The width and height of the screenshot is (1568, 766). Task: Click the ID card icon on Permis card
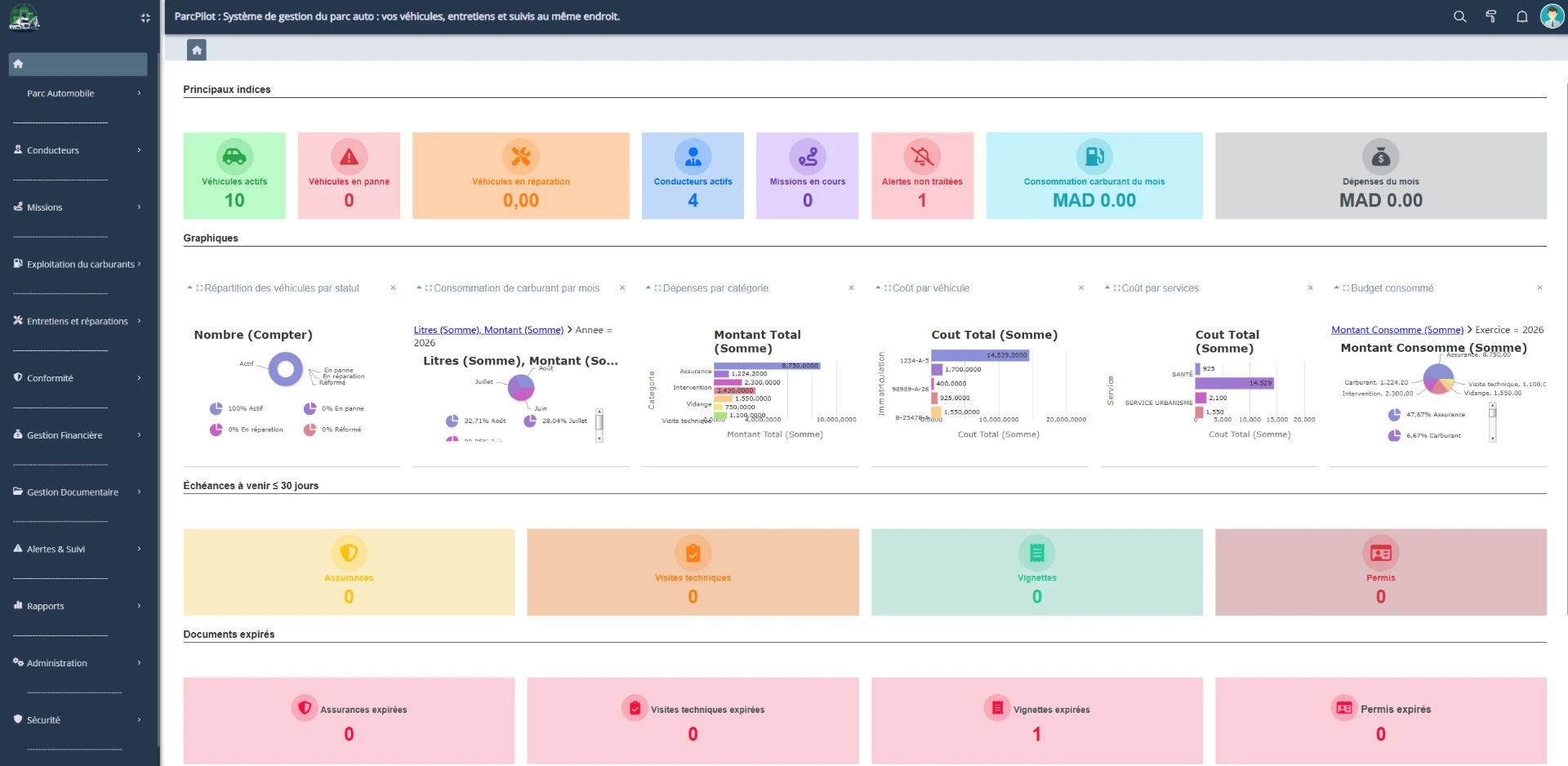(x=1381, y=553)
